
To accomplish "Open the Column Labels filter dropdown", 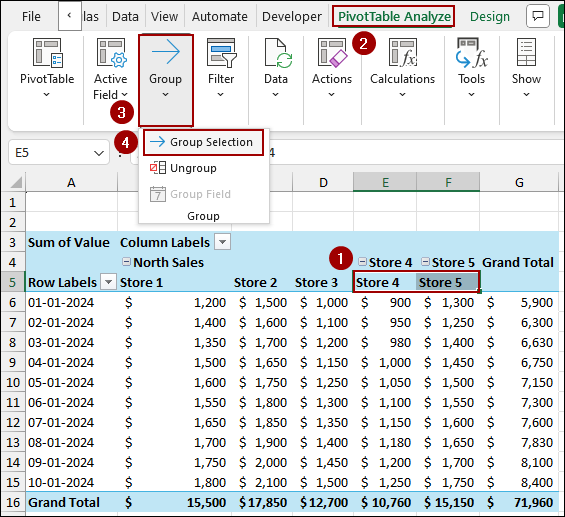I will [x=223, y=242].
